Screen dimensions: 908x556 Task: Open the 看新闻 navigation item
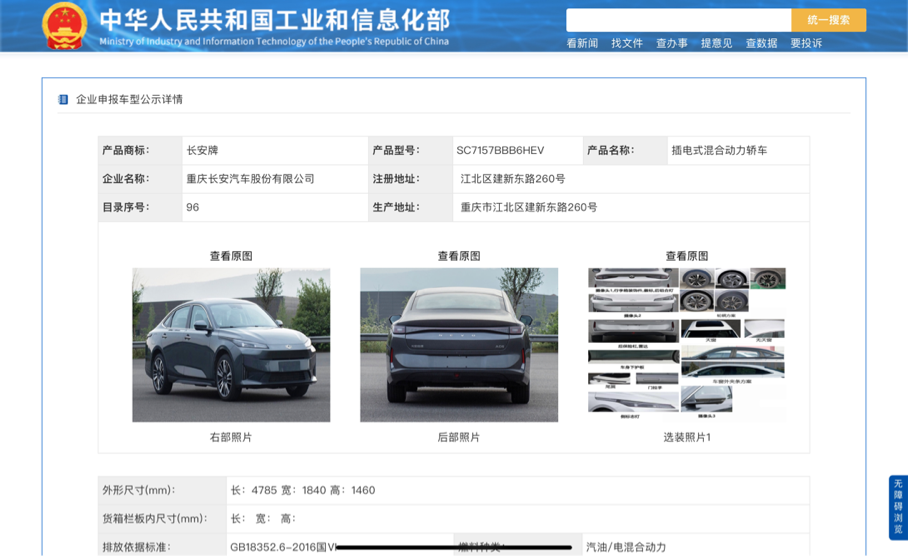(582, 43)
